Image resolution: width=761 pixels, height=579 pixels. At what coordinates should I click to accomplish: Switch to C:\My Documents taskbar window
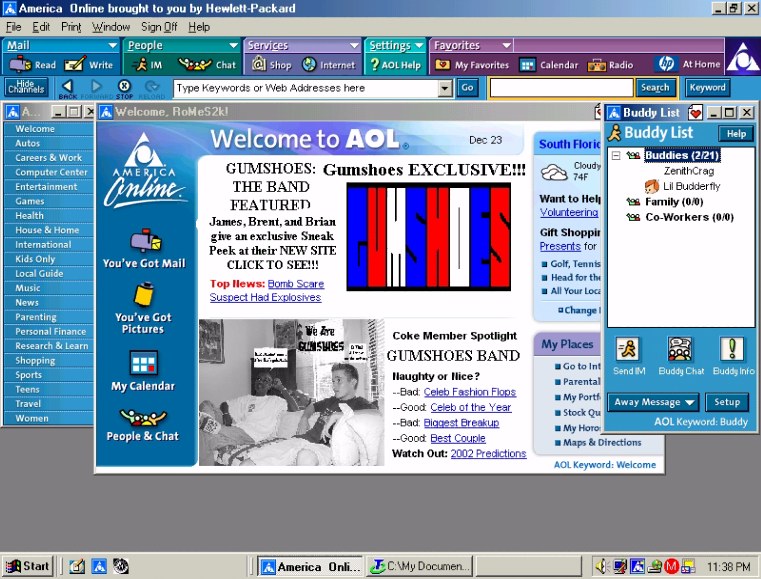[420, 566]
